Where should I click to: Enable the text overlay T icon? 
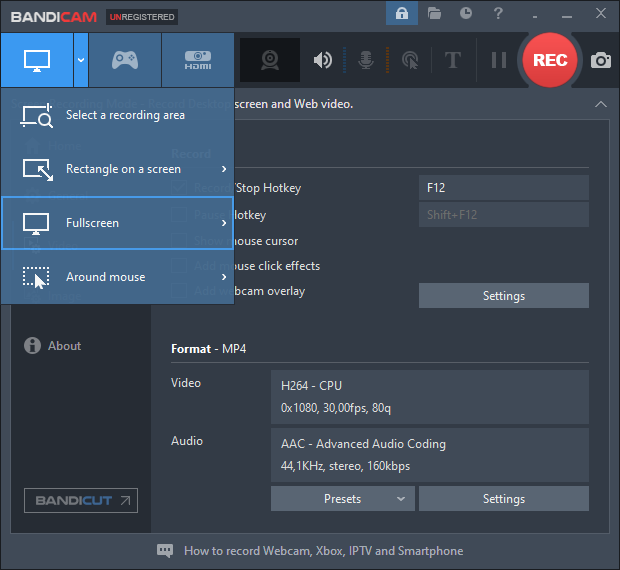pos(453,60)
